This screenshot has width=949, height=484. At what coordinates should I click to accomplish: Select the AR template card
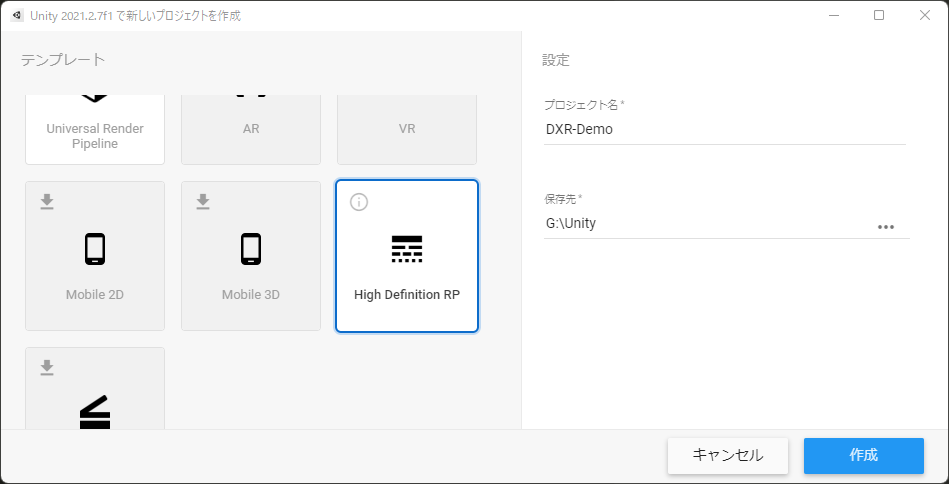coord(251,129)
